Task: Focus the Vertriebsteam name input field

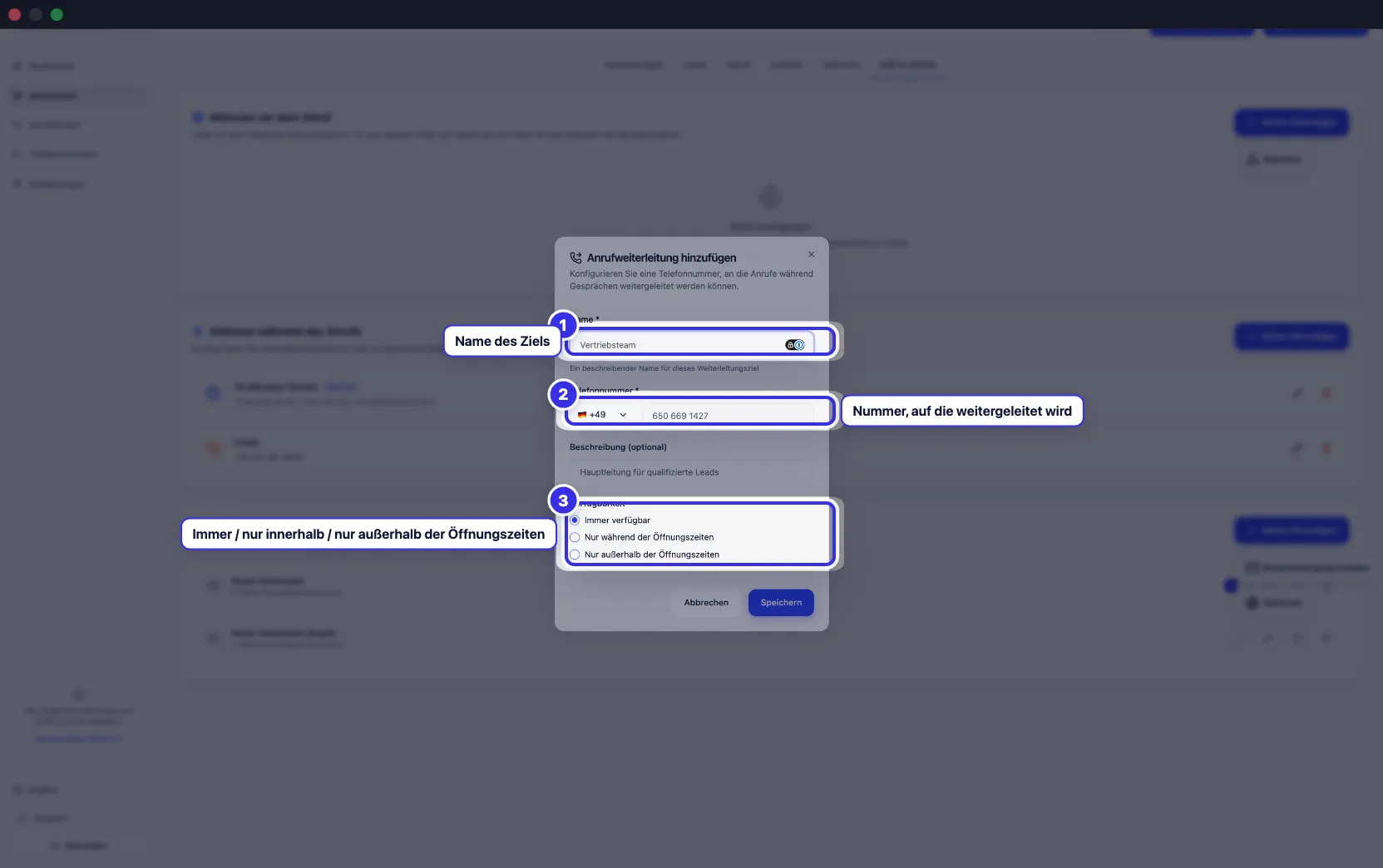Action: 692,345
